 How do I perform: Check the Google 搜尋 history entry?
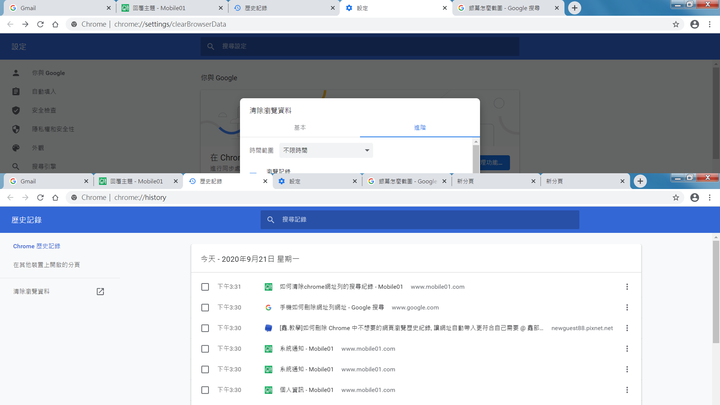pyautogui.click(x=205, y=307)
